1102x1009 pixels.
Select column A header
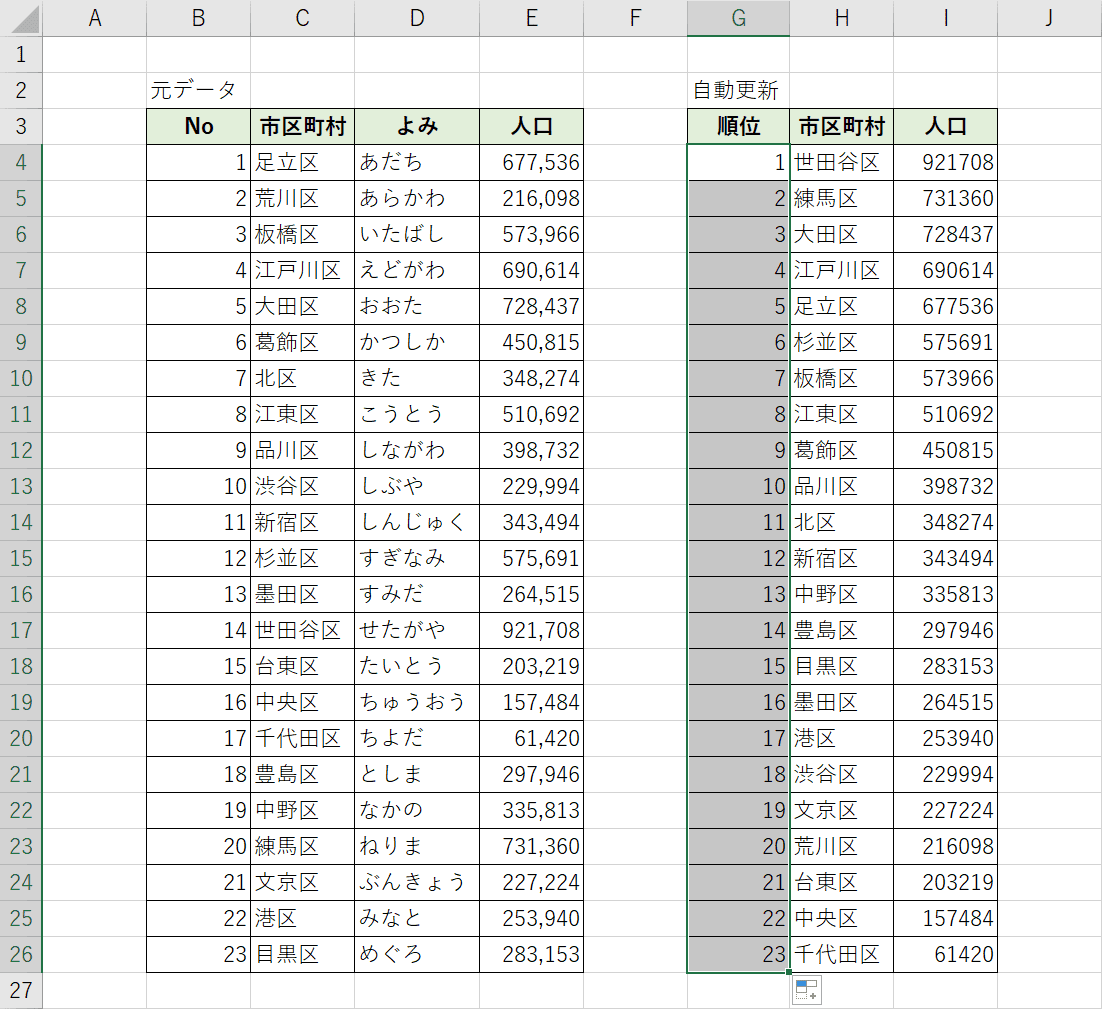94,18
